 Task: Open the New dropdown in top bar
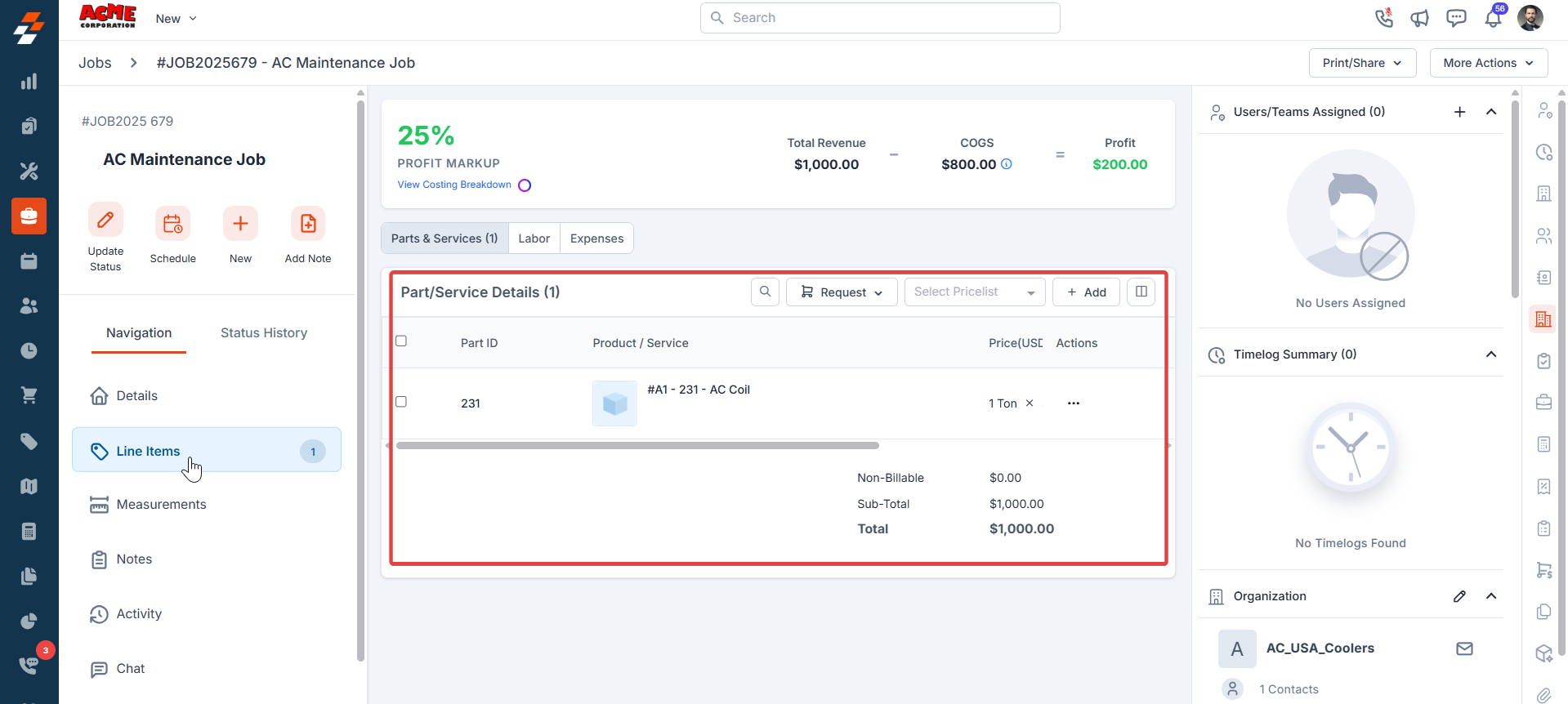pyautogui.click(x=176, y=19)
